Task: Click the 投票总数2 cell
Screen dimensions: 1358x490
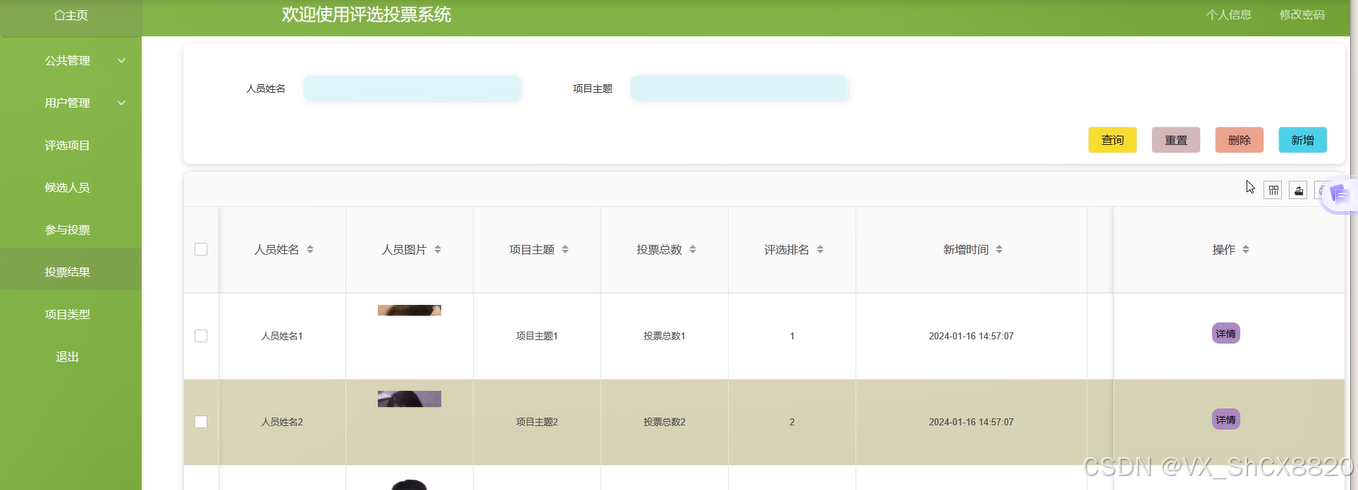Action: pyautogui.click(x=664, y=422)
